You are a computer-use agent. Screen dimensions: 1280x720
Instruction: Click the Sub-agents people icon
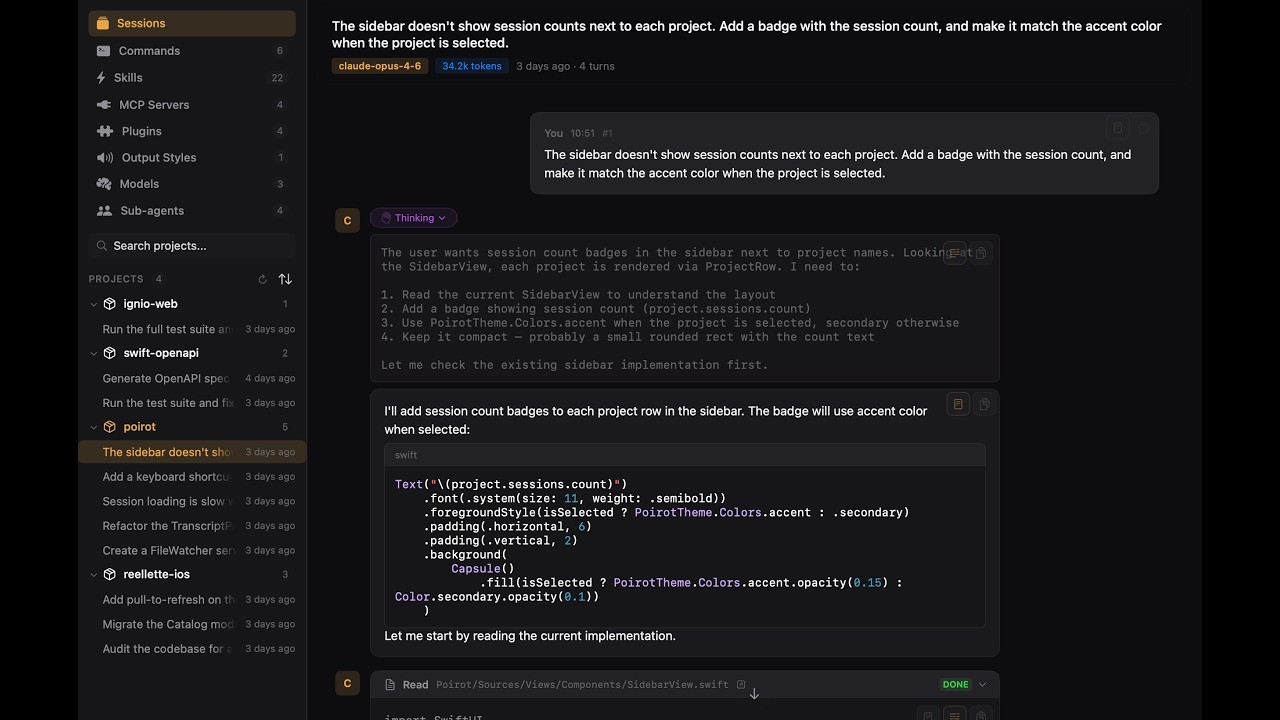pos(103,211)
